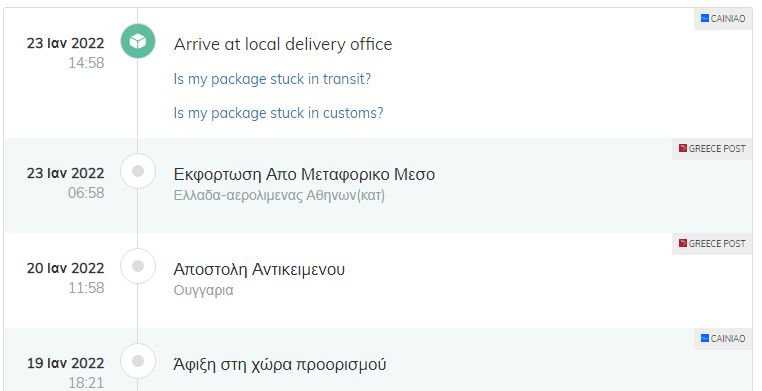Click the Cainiao logo at top right
This screenshot has width=762, height=391.
[705, 18]
